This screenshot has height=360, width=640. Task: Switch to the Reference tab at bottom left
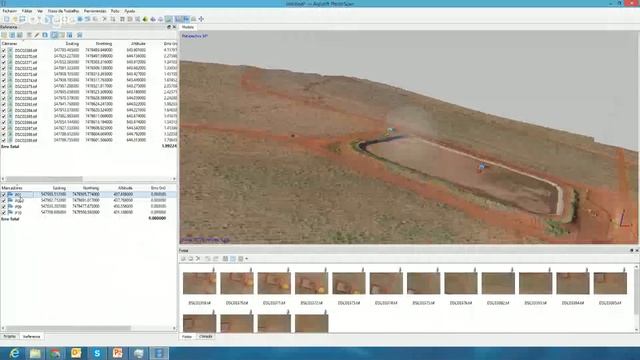(x=31, y=336)
